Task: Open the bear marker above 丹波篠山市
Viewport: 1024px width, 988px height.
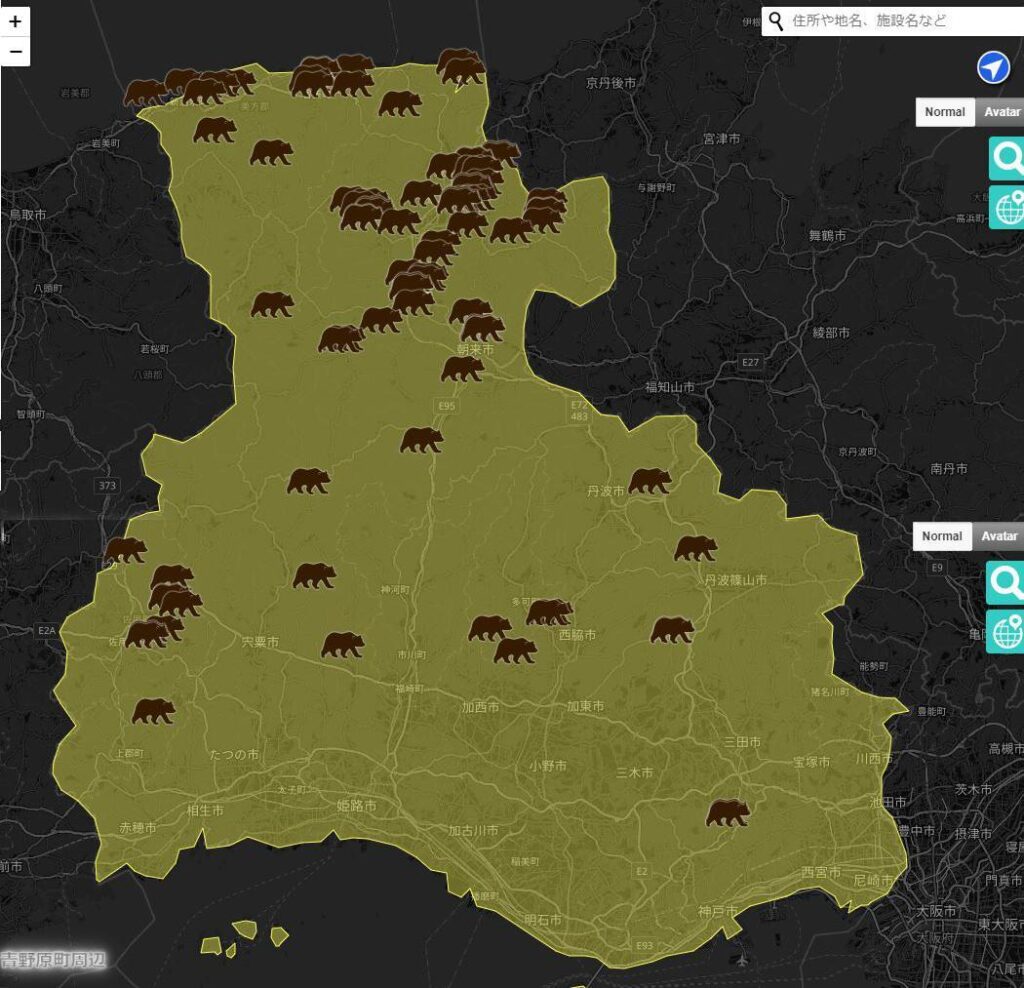Action: coord(695,548)
